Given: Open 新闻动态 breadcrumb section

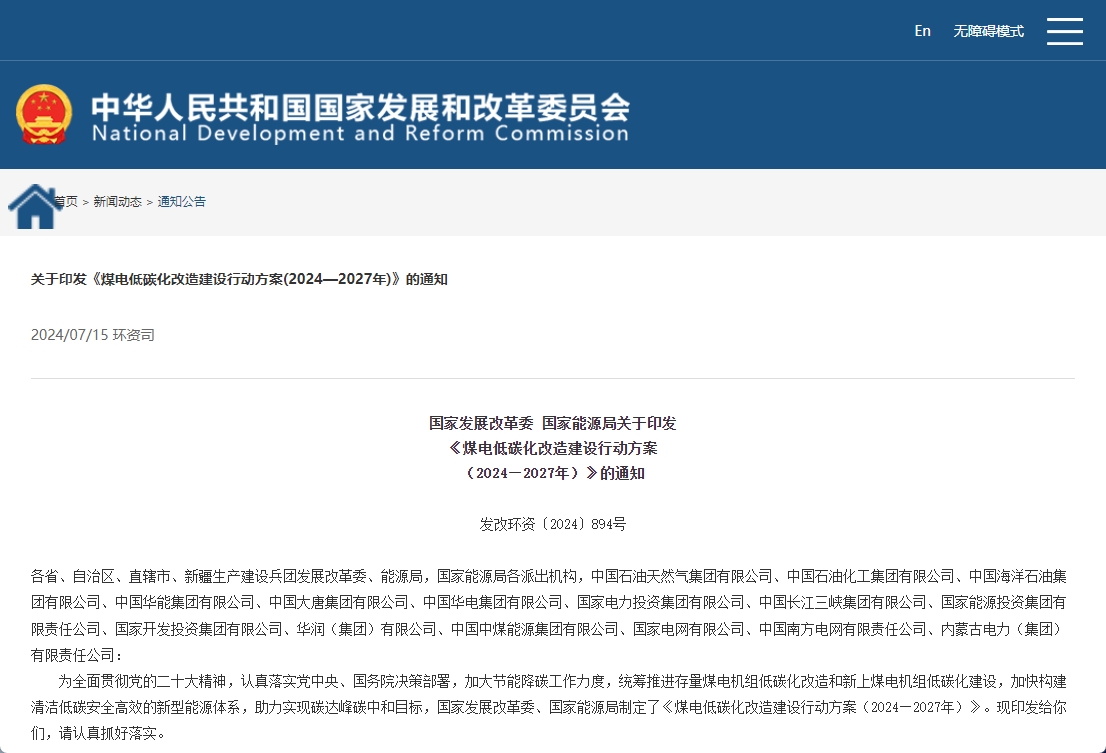Looking at the screenshot, I should pyautogui.click(x=117, y=202).
